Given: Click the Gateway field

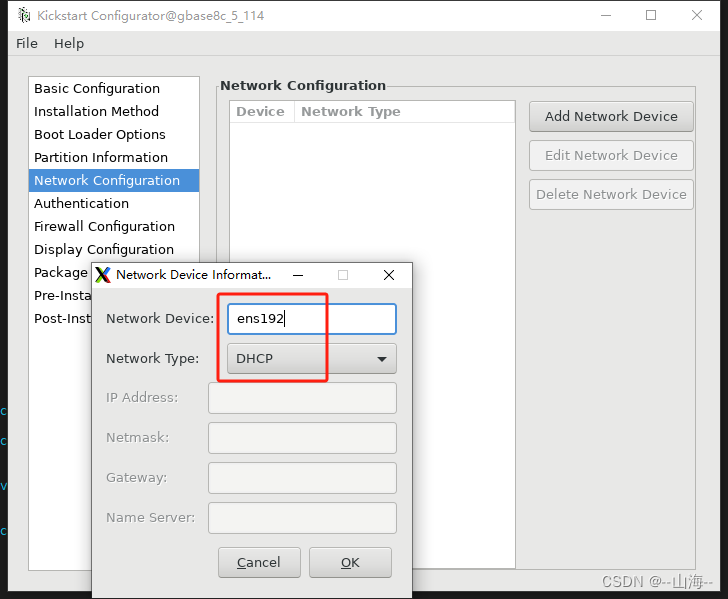Looking at the screenshot, I should [x=302, y=478].
